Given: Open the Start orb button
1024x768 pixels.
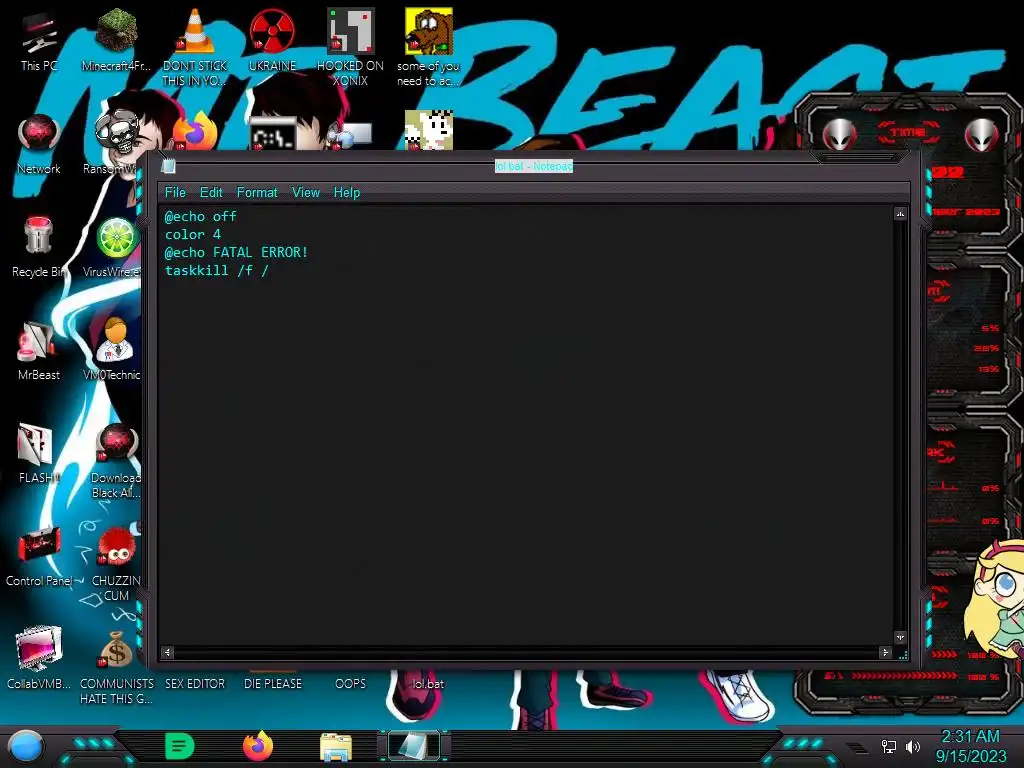Looking at the screenshot, I should coord(26,747).
